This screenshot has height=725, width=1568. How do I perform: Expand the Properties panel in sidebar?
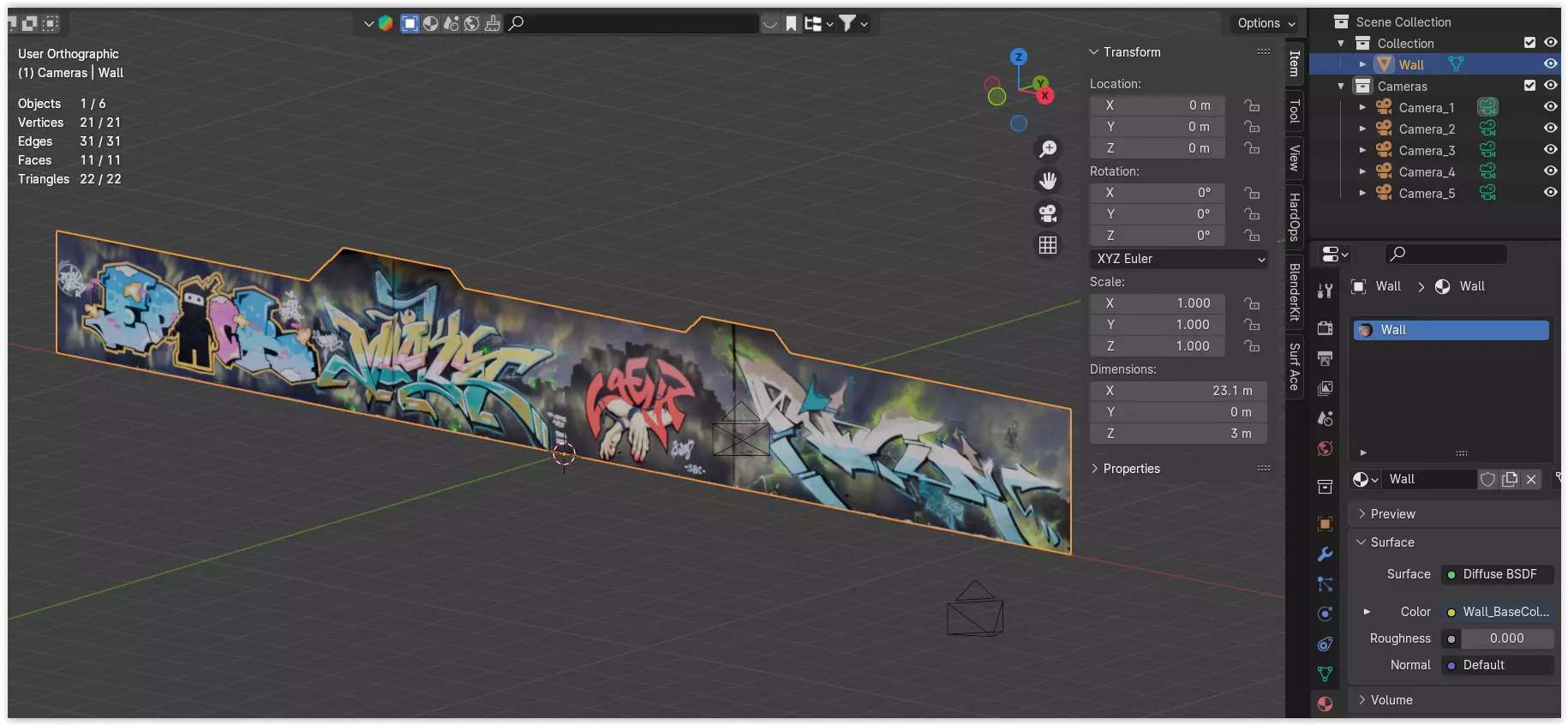pos(1094,469)
